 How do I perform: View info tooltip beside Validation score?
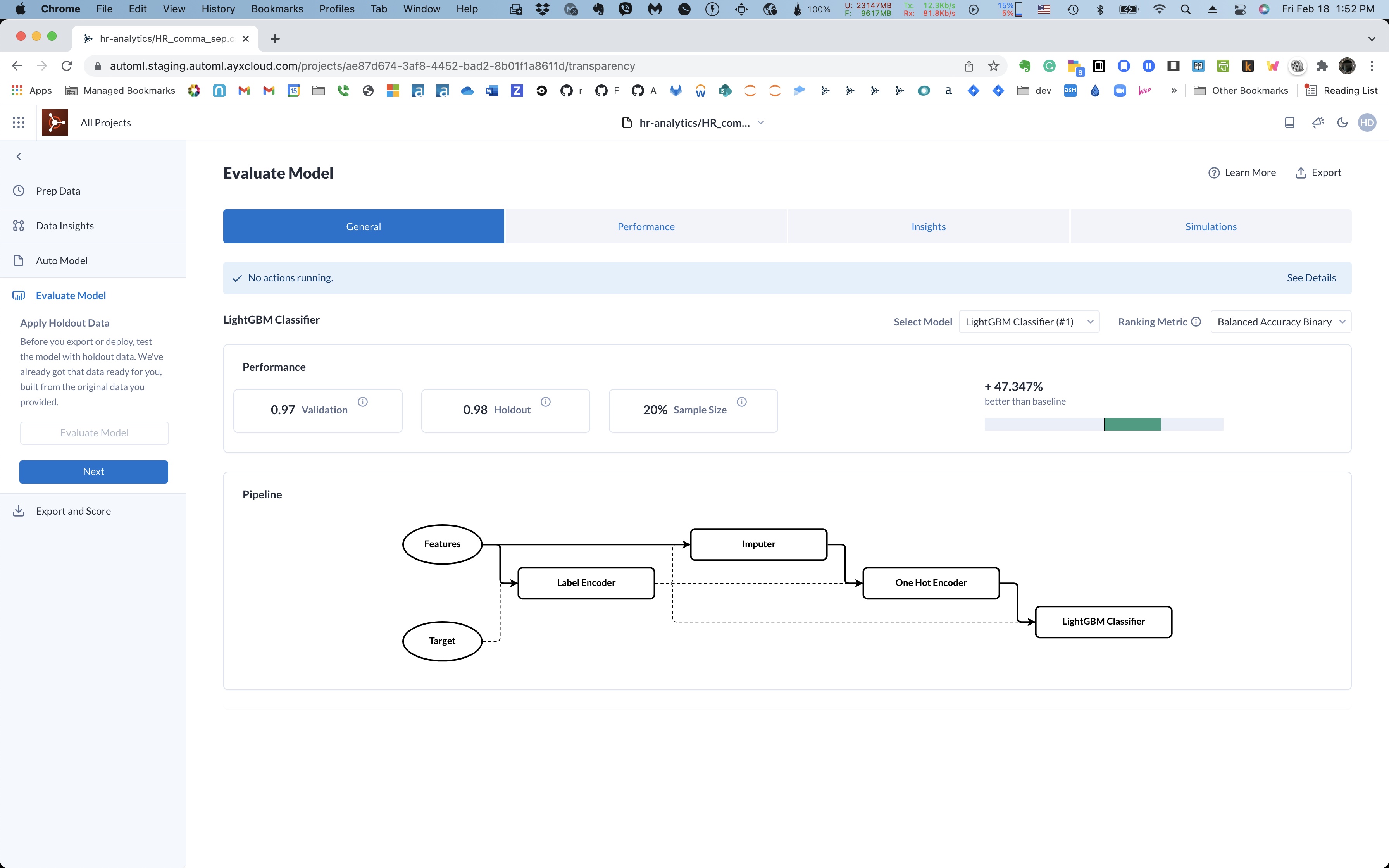tap(363, 402)
